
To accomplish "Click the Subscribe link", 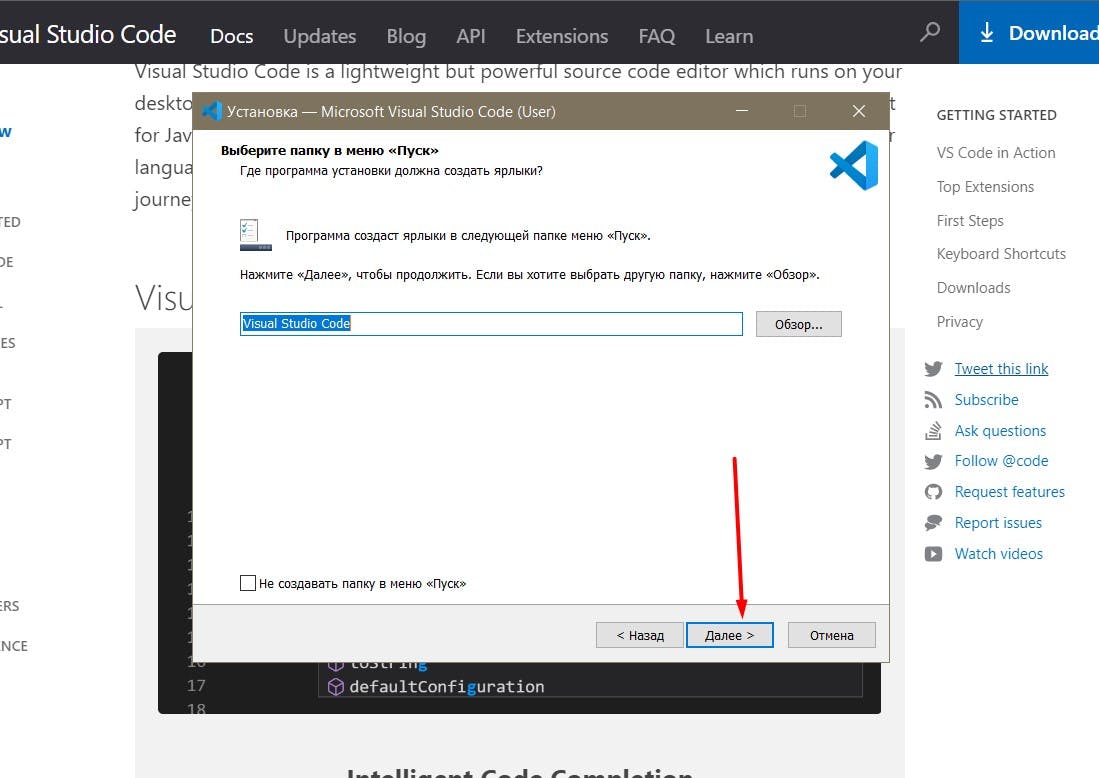I will (x=986, y=400).
